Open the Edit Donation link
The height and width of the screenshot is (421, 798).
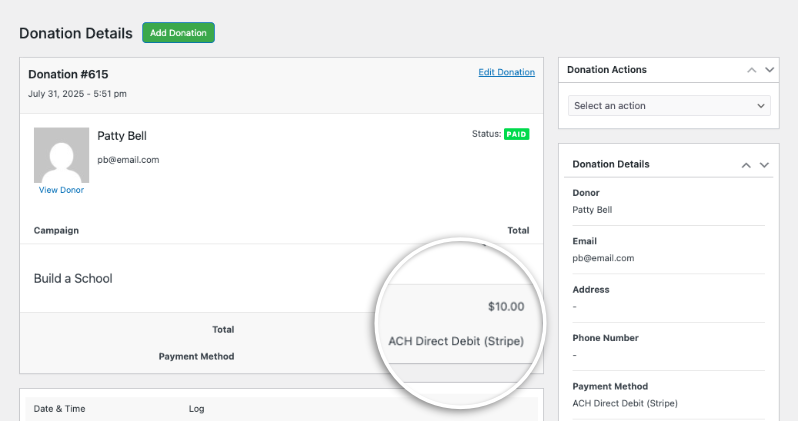506,72
